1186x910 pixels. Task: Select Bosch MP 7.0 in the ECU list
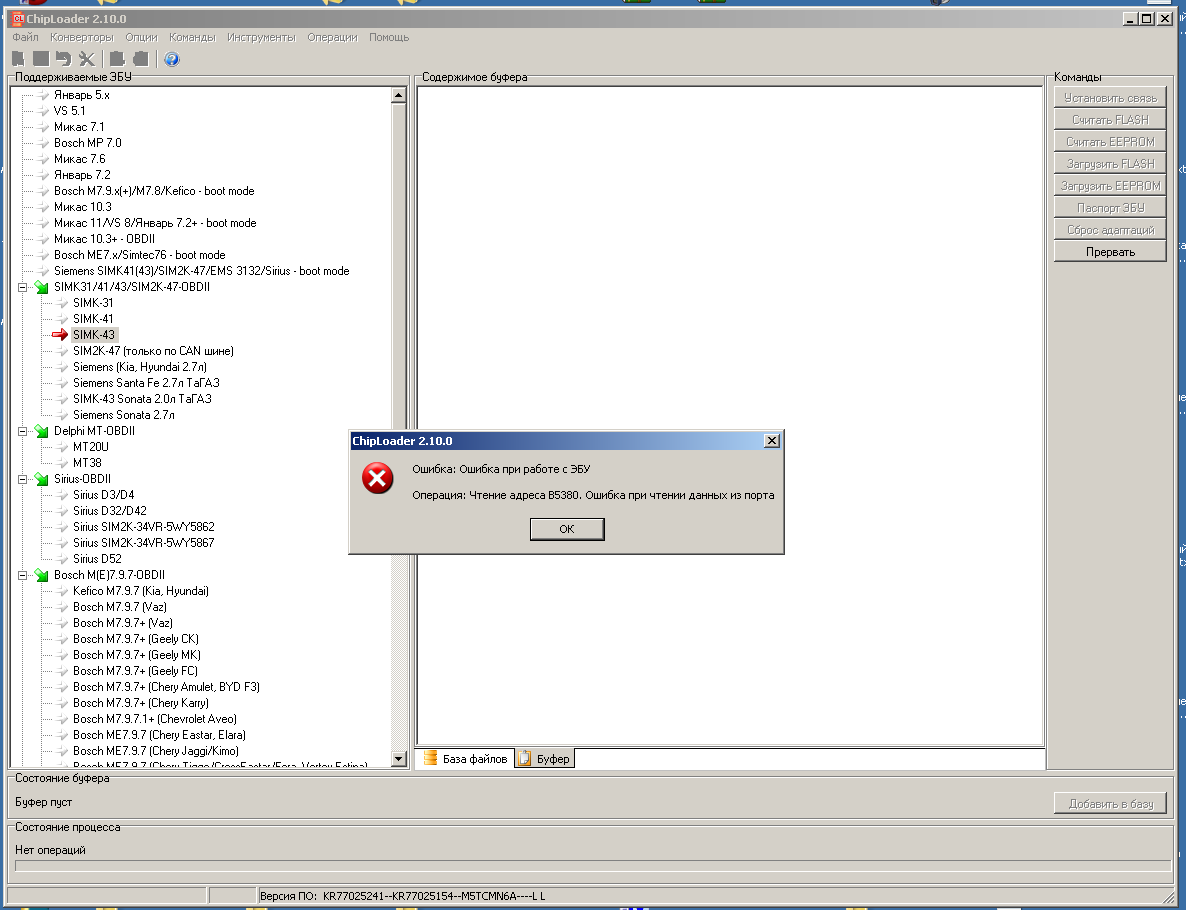(x=87, y=143)
